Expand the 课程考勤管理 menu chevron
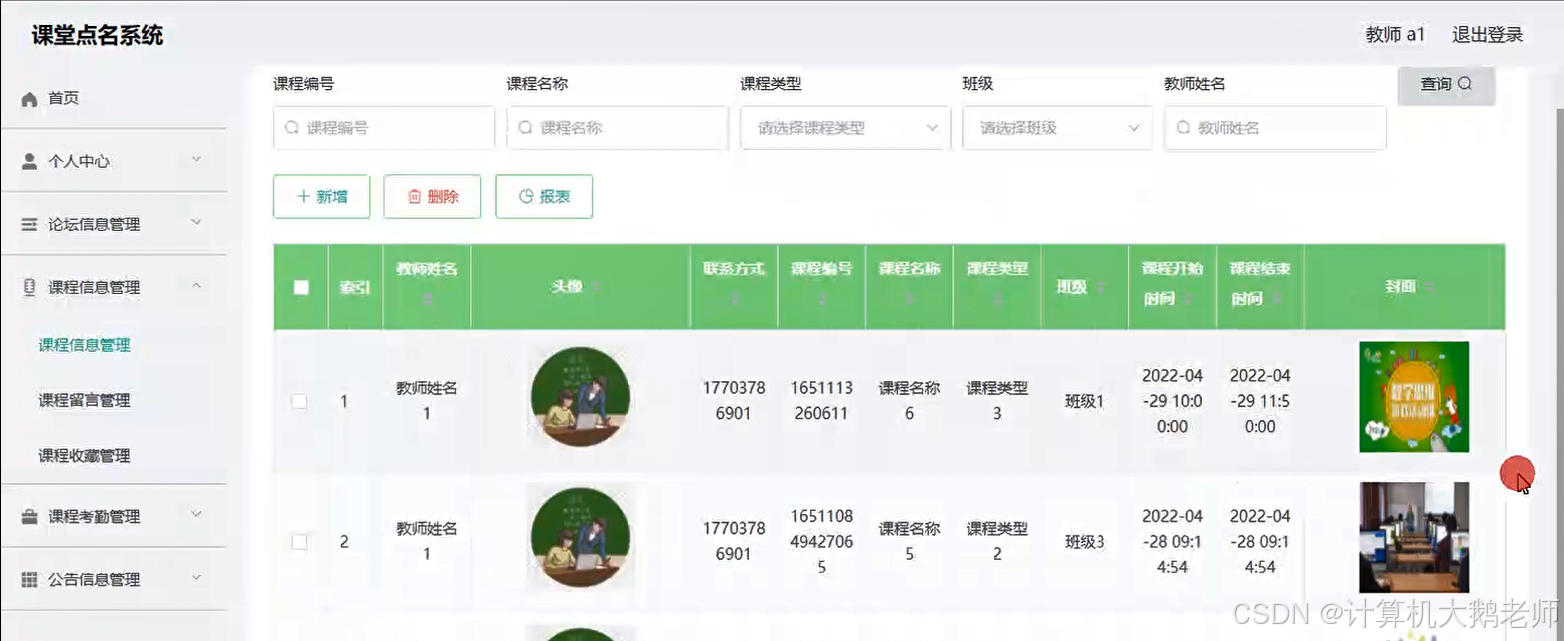1564x641 pixels. [196, 515]
